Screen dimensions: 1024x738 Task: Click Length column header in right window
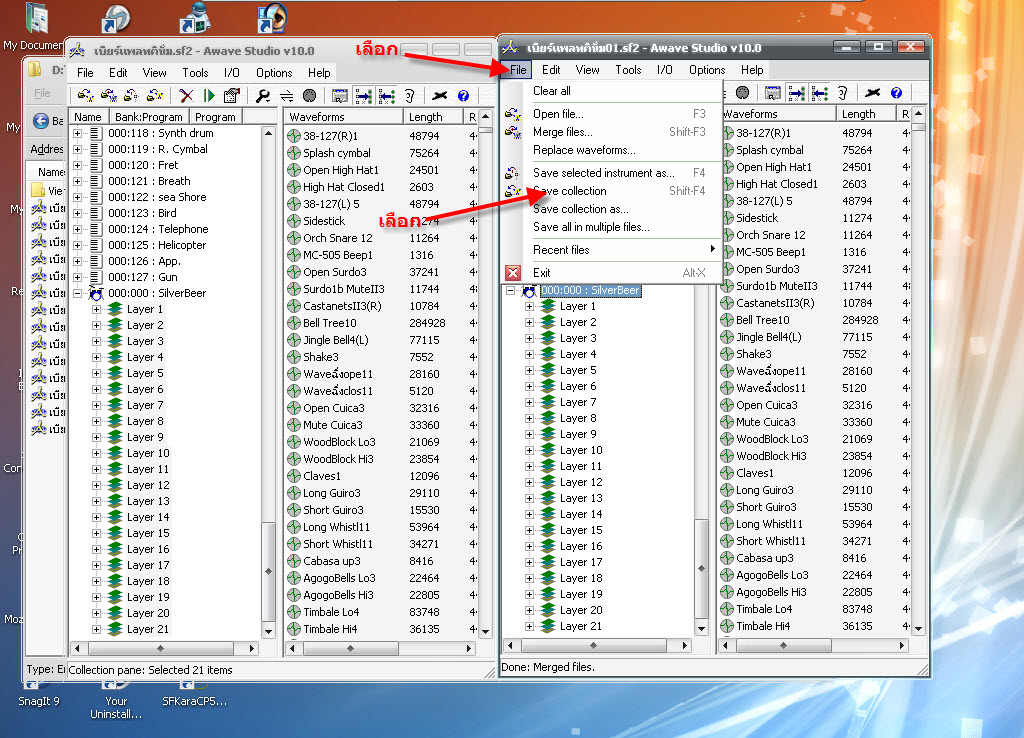point(865,114)
